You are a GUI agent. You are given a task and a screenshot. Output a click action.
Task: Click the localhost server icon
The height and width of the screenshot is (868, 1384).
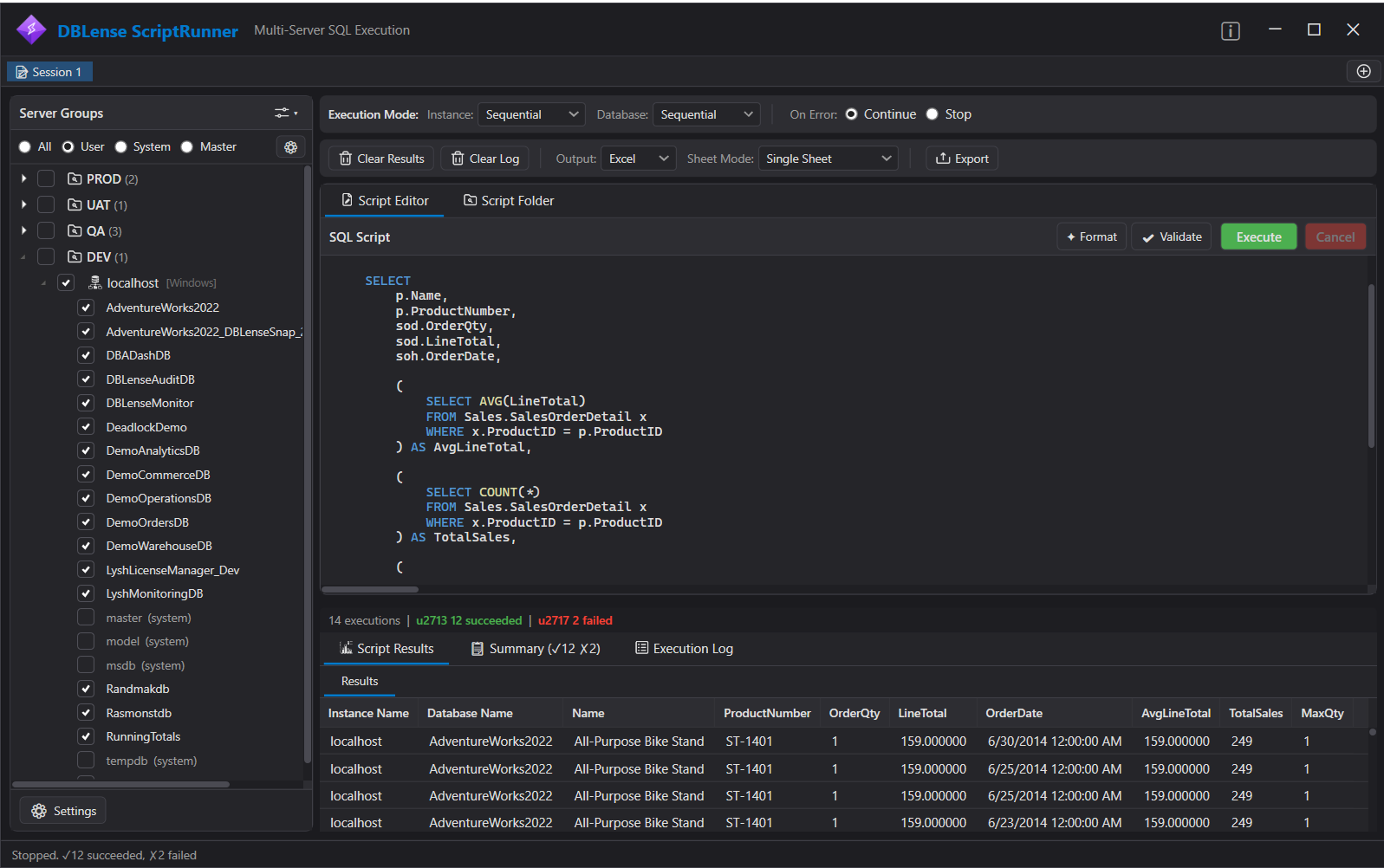[95, 282]
